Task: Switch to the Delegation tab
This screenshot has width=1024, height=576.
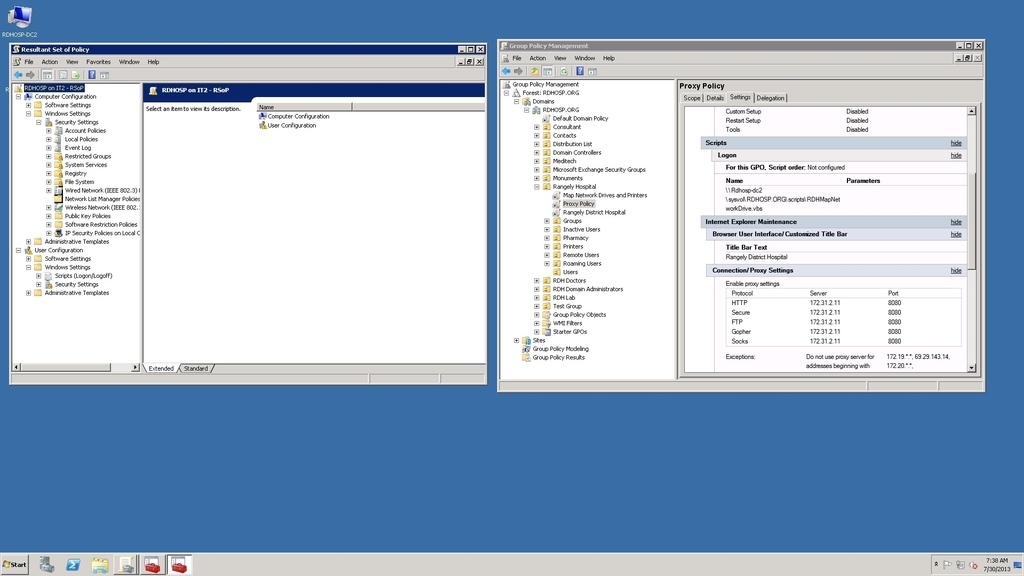Action: (x=769, y=97)
